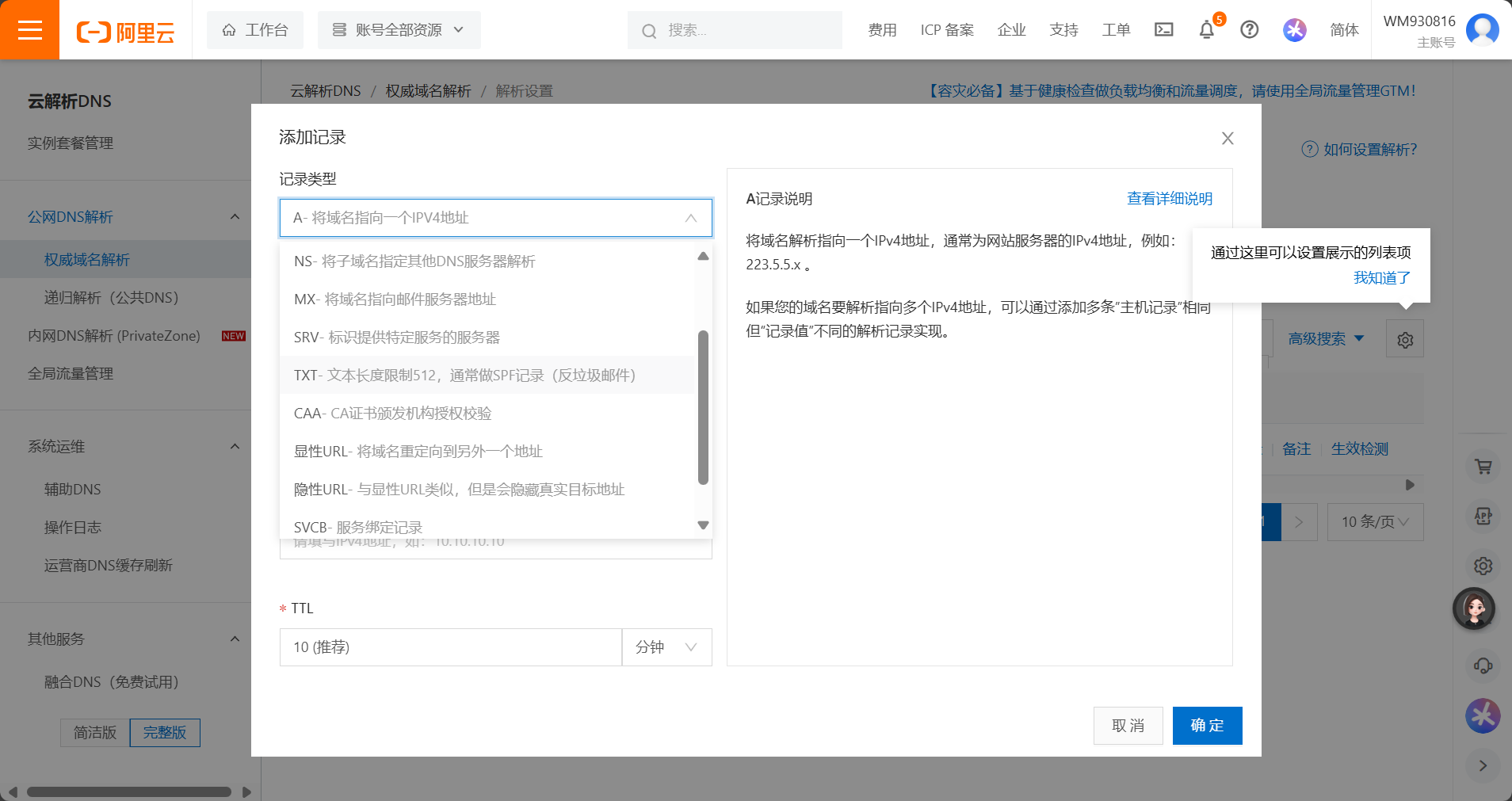Select CAA record type from list

(x=392, y=414)
